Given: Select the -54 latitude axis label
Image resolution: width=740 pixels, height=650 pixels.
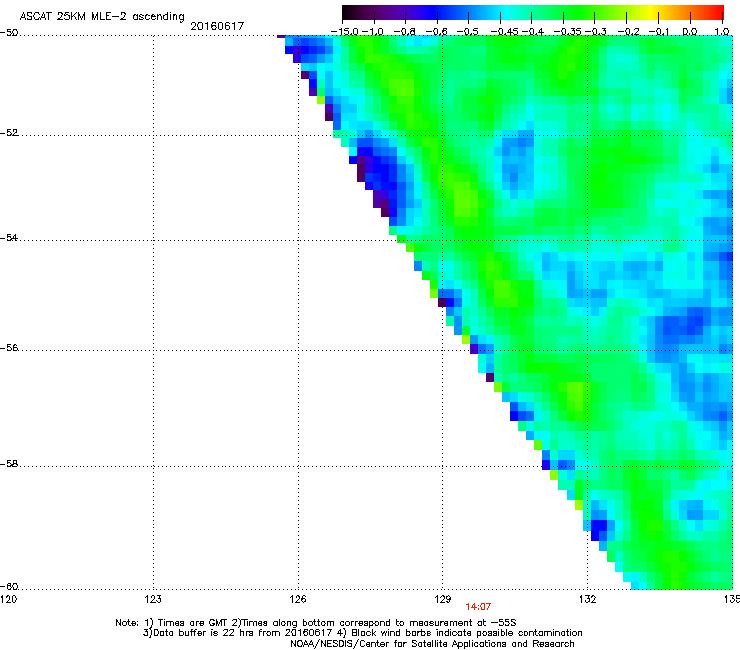Looking at the screenshot, I should click(x=9, y=237).
